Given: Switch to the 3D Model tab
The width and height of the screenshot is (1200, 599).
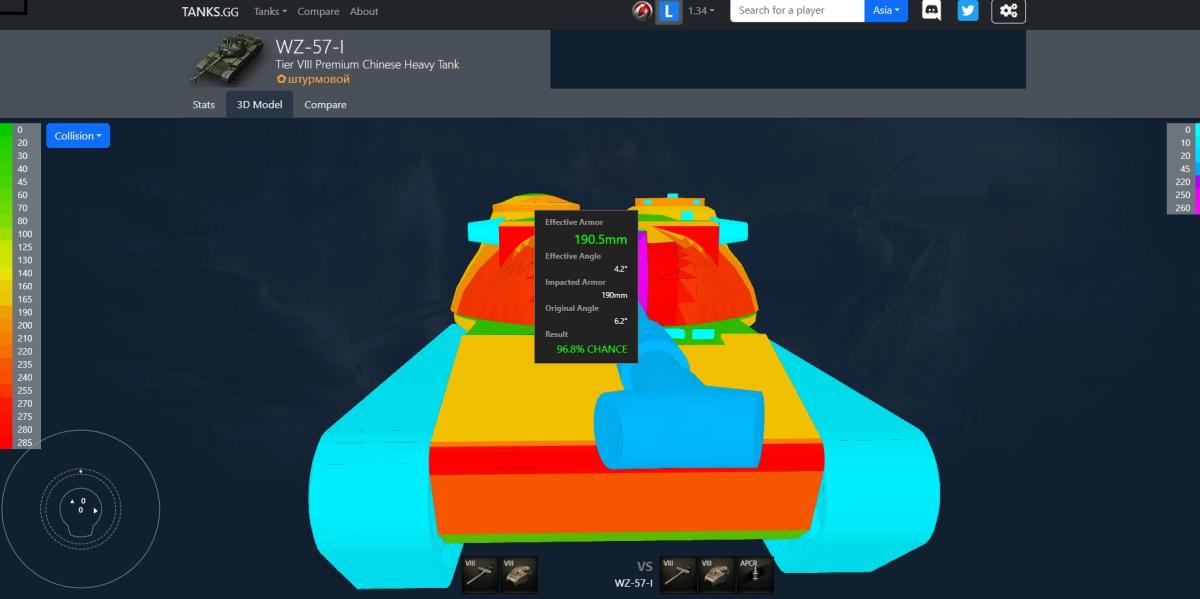Looking at the screenshot, I should tap(260, 104).
